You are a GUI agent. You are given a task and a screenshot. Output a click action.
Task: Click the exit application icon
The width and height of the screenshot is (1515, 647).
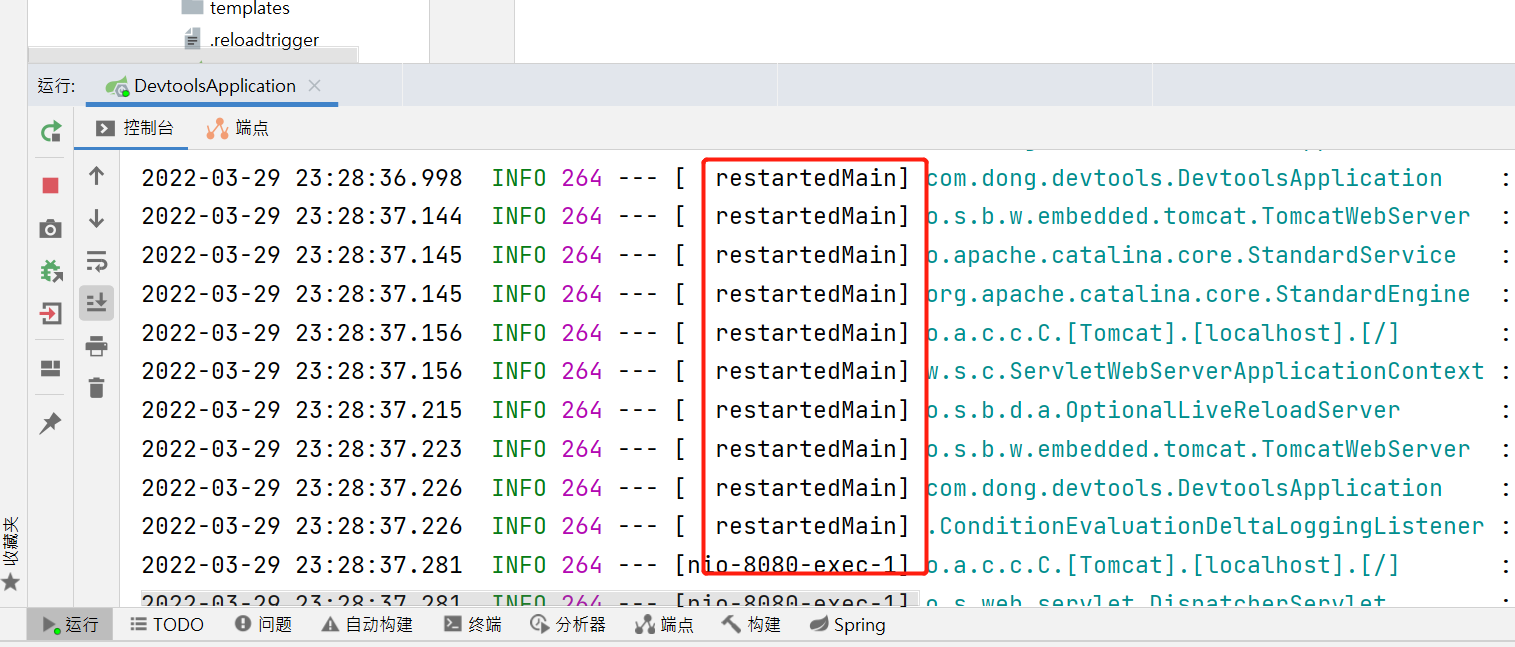coord(49,313)
